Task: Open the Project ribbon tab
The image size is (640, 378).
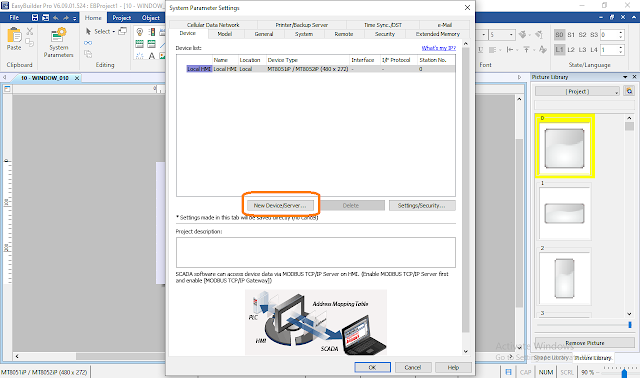Action: click(x=122, y=18)
